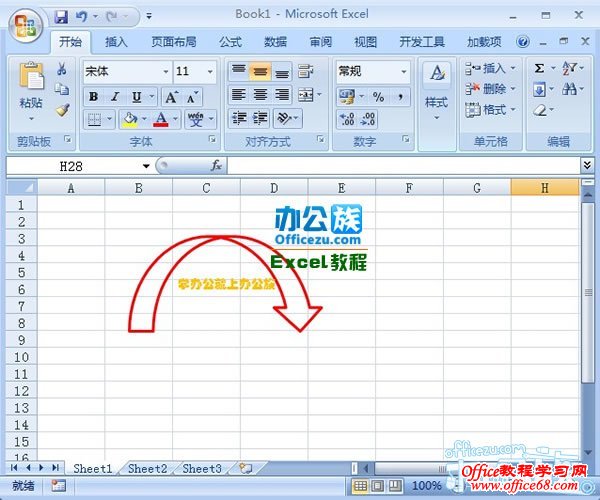The height and width of the screenshot is (500, 600).
Task: Apply percent style
Action: pos(378,97)
